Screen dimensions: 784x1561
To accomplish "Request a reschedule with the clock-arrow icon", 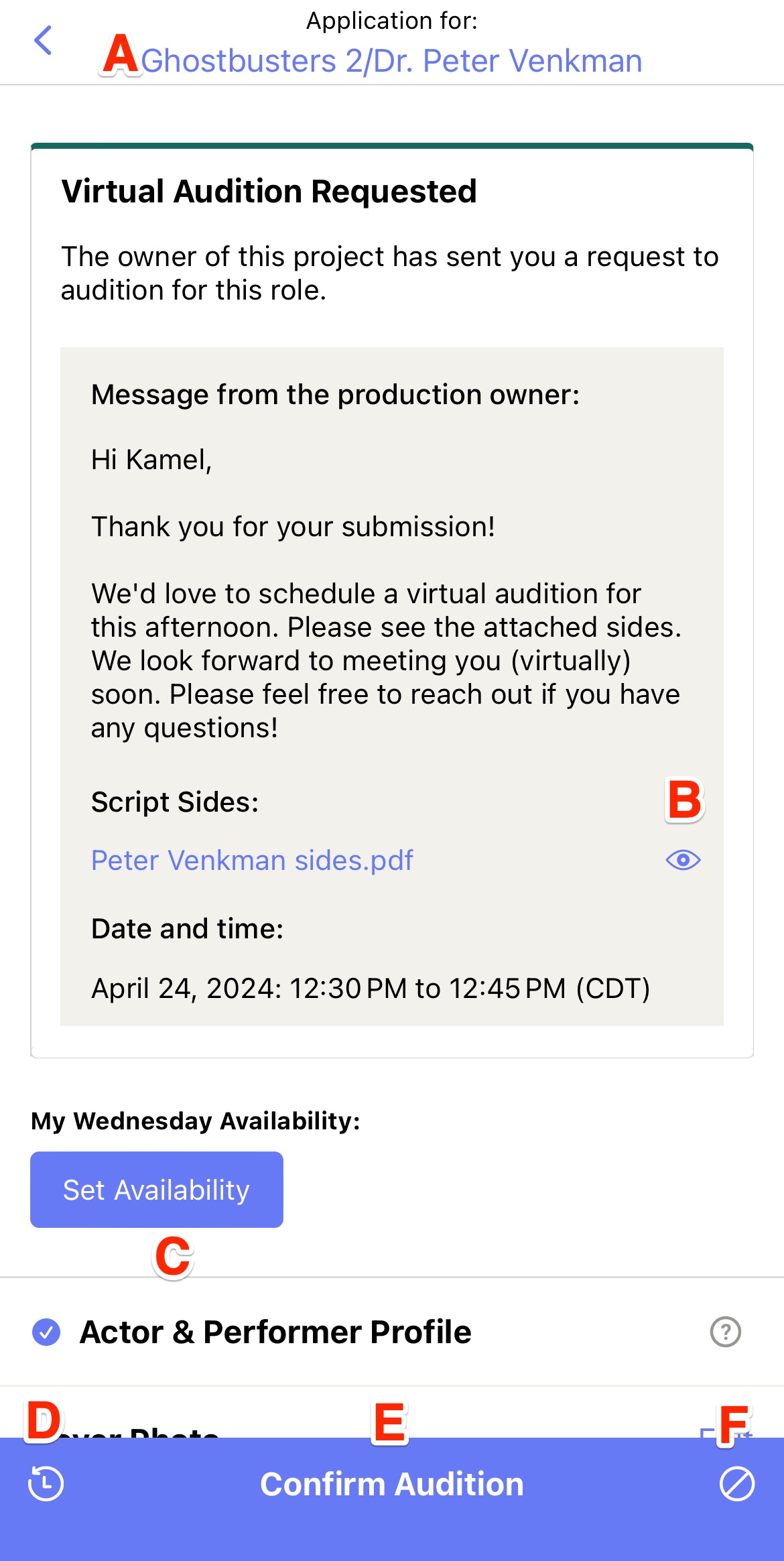I will [x=46, y=1483].
